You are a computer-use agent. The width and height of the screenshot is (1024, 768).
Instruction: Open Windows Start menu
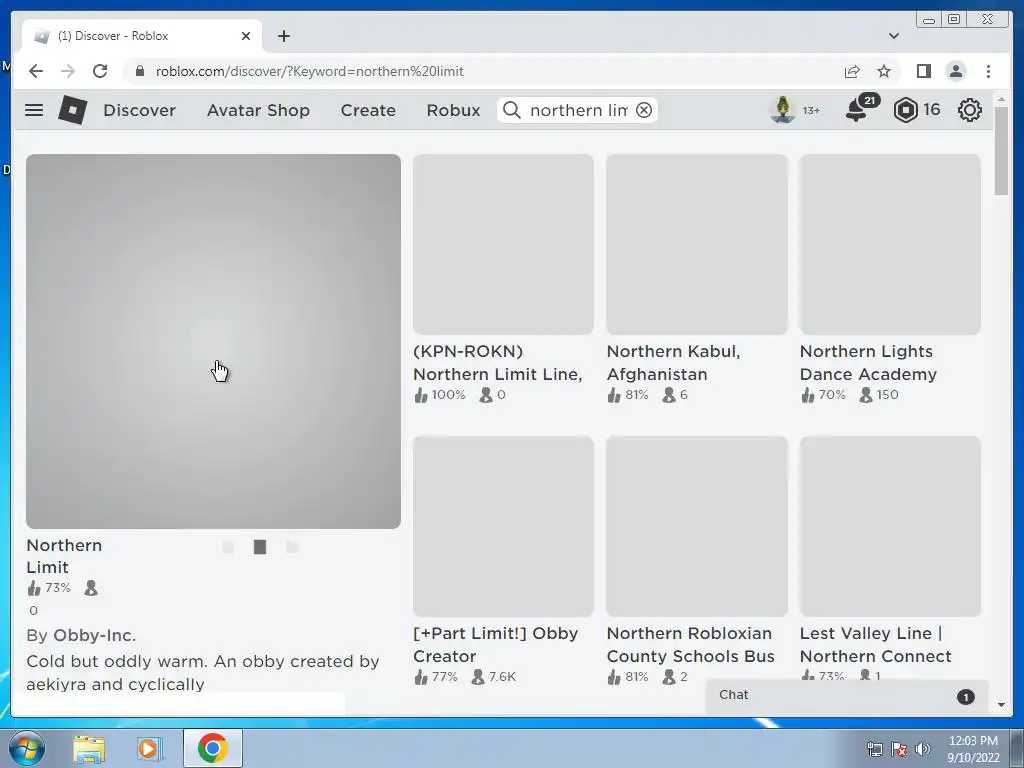coord(26,748)
